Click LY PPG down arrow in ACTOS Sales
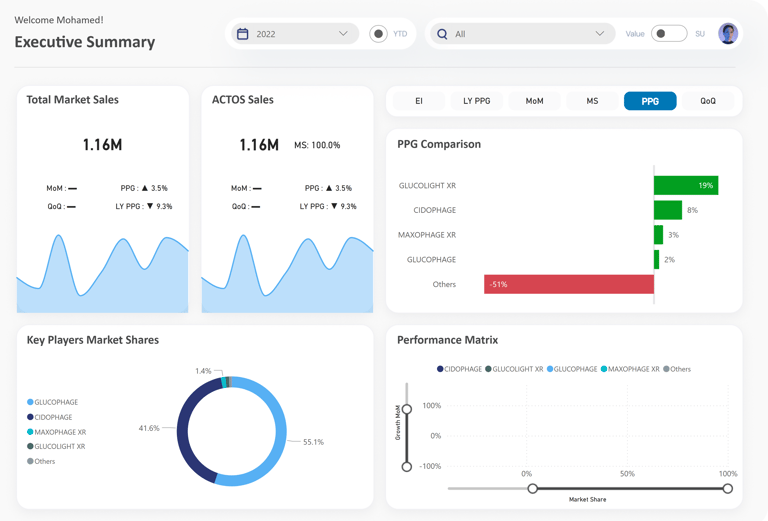 click(x=334, y=206)
